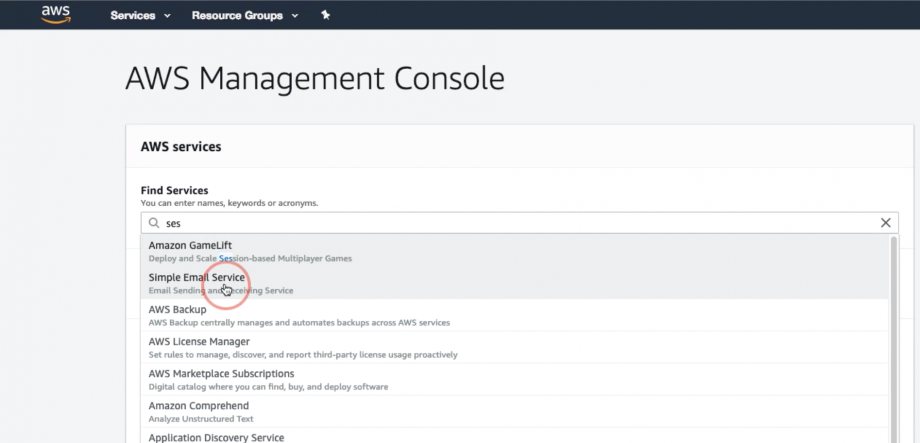This screenshot has width=920, height=443.
Task: Choose Simple Email Service from results
Action: point(196,278)
